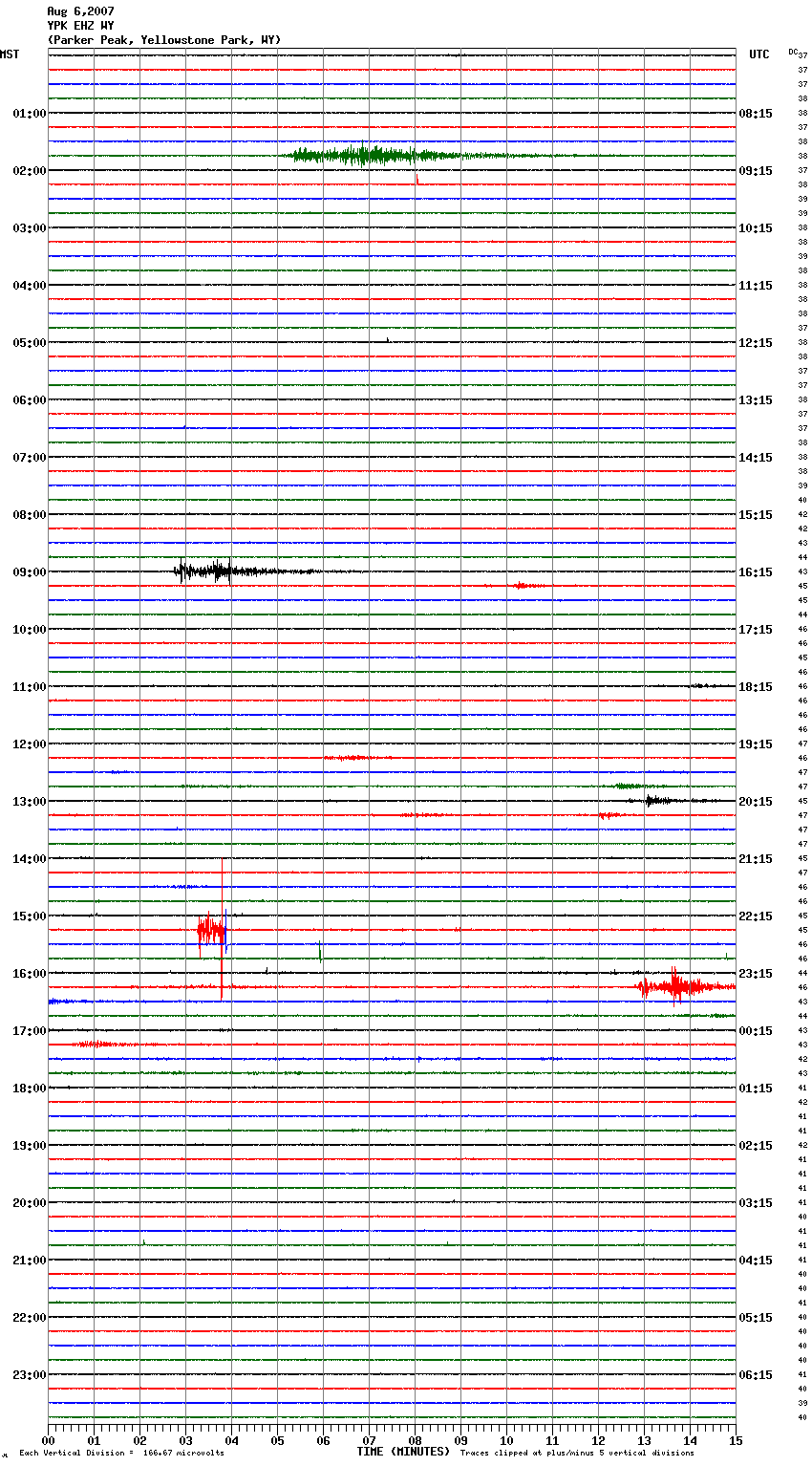This screenshot has width=812, height=1466.
Task: Click minute tick label "07" on x-axis
Action: [369, 1441]
